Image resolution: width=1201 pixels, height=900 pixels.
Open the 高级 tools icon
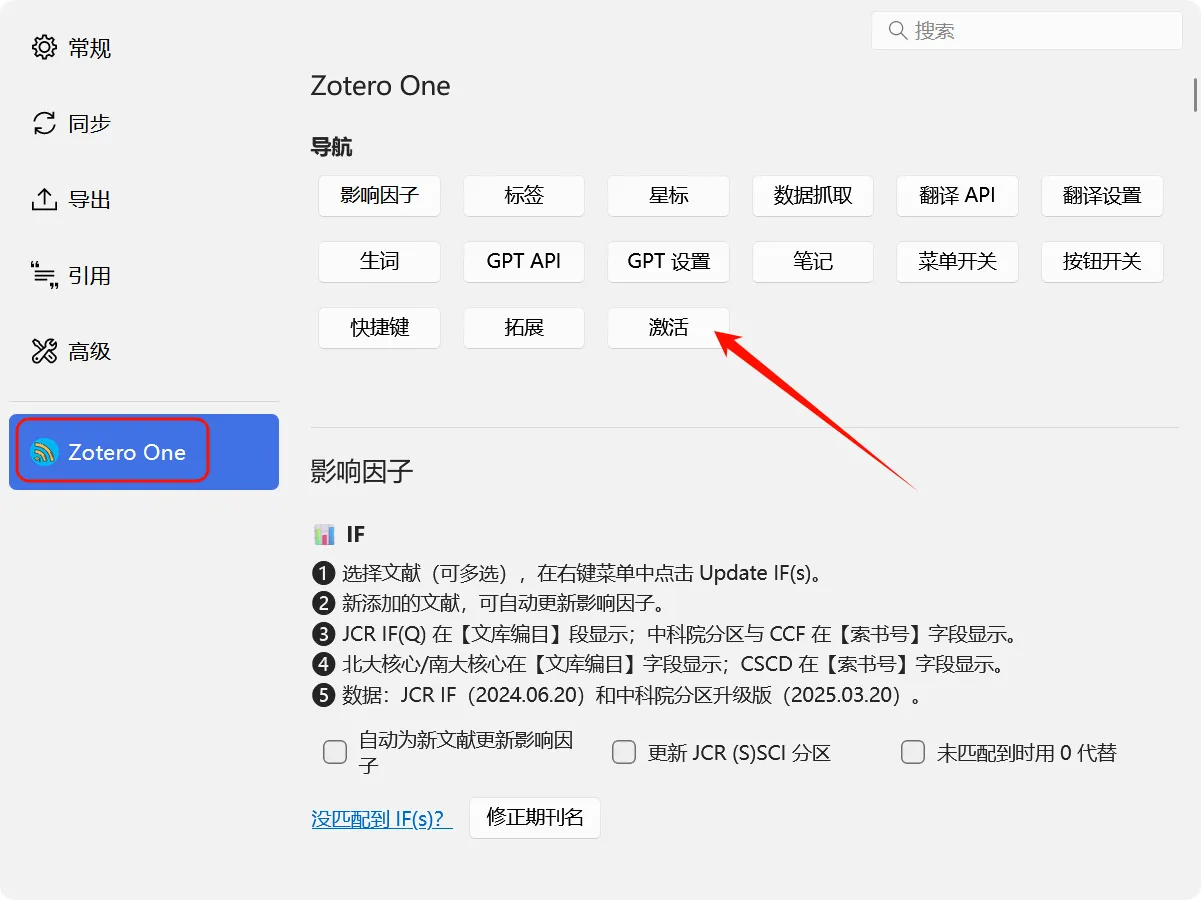coord(44,351)
